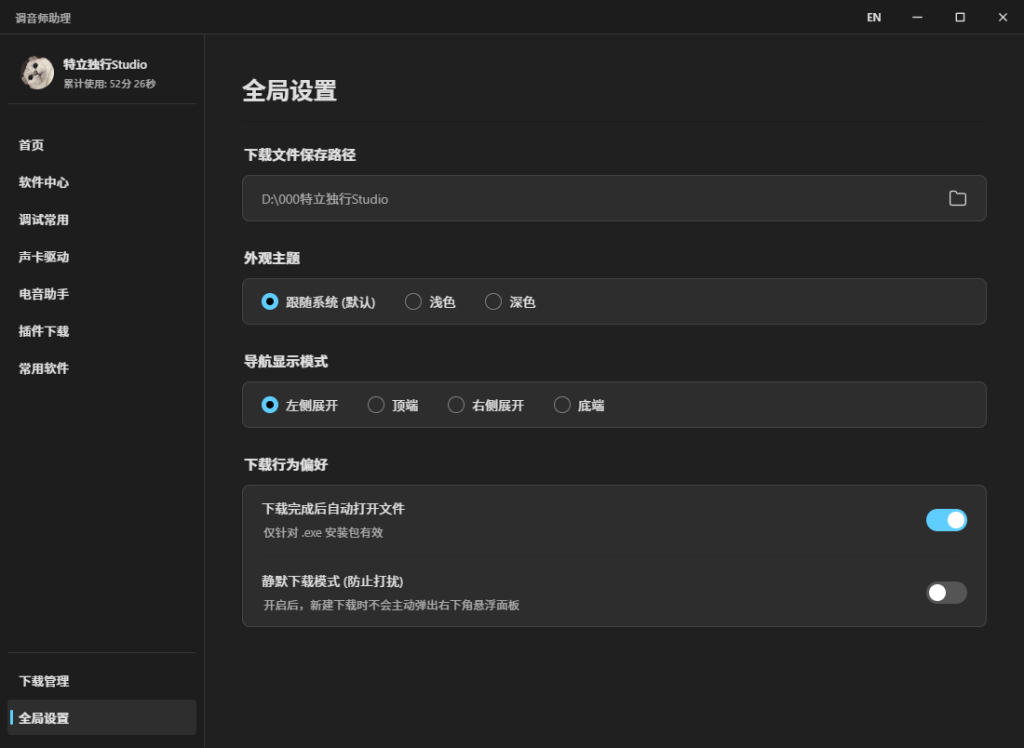This screenshot has width=1024, height=748.
Task: Open 下载管理 in the sidebar
Action: (44, 681)
